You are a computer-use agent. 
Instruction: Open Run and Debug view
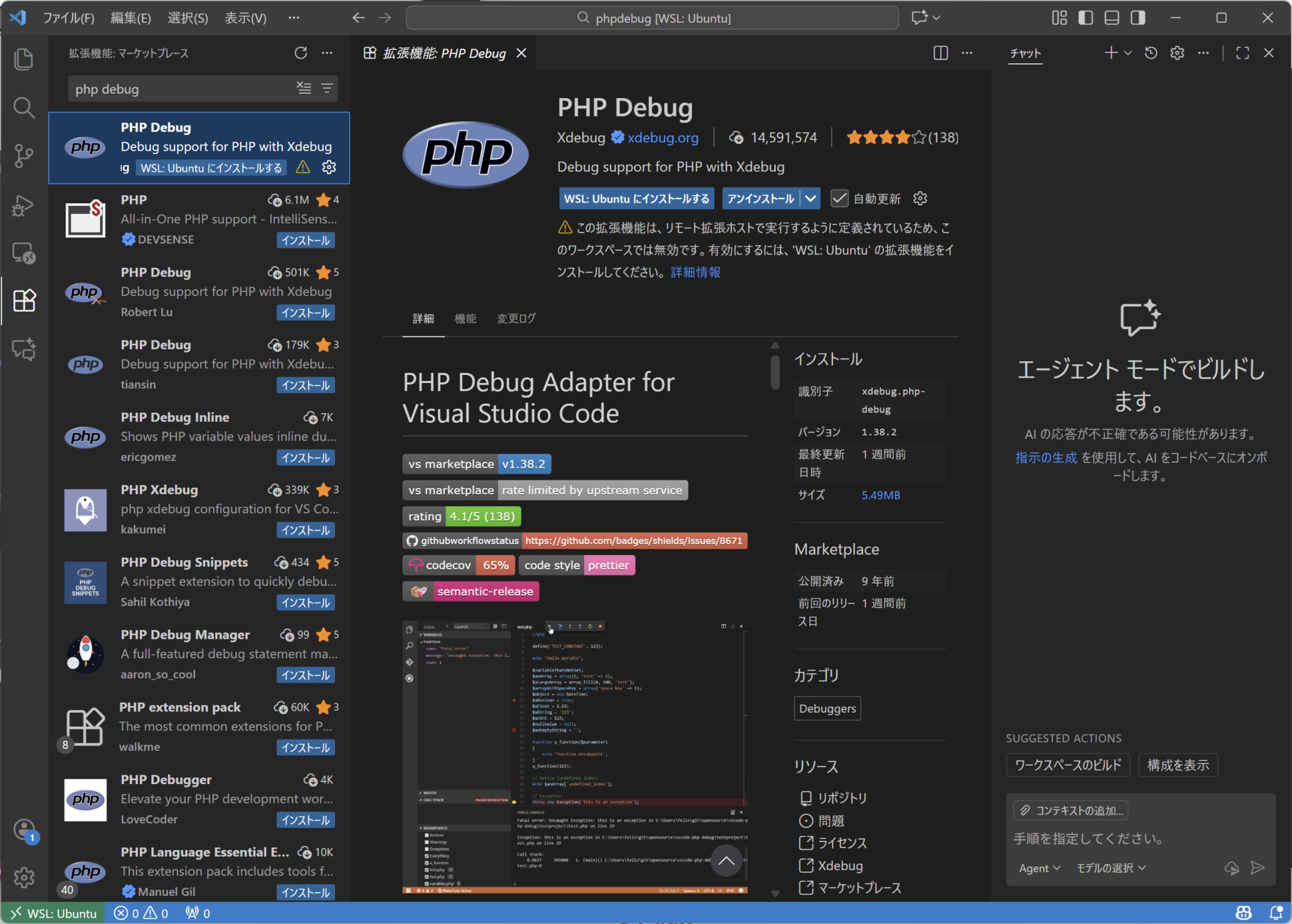point(24,205)
